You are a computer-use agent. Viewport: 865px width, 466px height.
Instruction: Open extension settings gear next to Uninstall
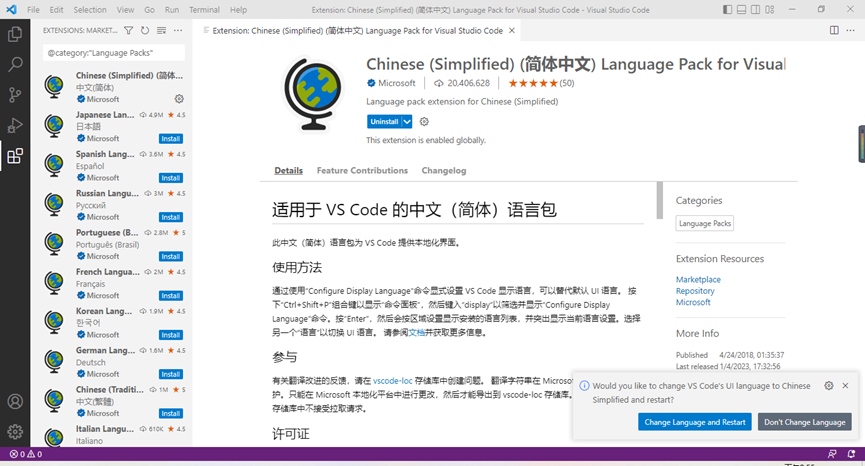coord(424,121)
